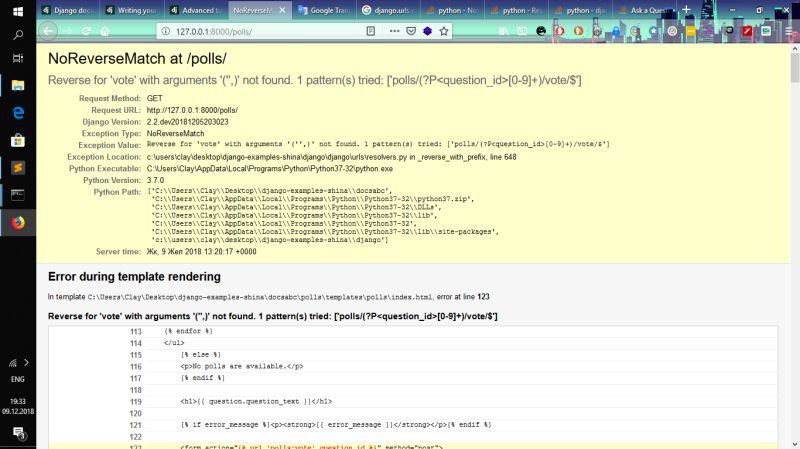The width and height of the screenshot is (800, 449).
Task: Click the purple hexagon extension icon
Action: pyautogui.click(x=428, y=31)
